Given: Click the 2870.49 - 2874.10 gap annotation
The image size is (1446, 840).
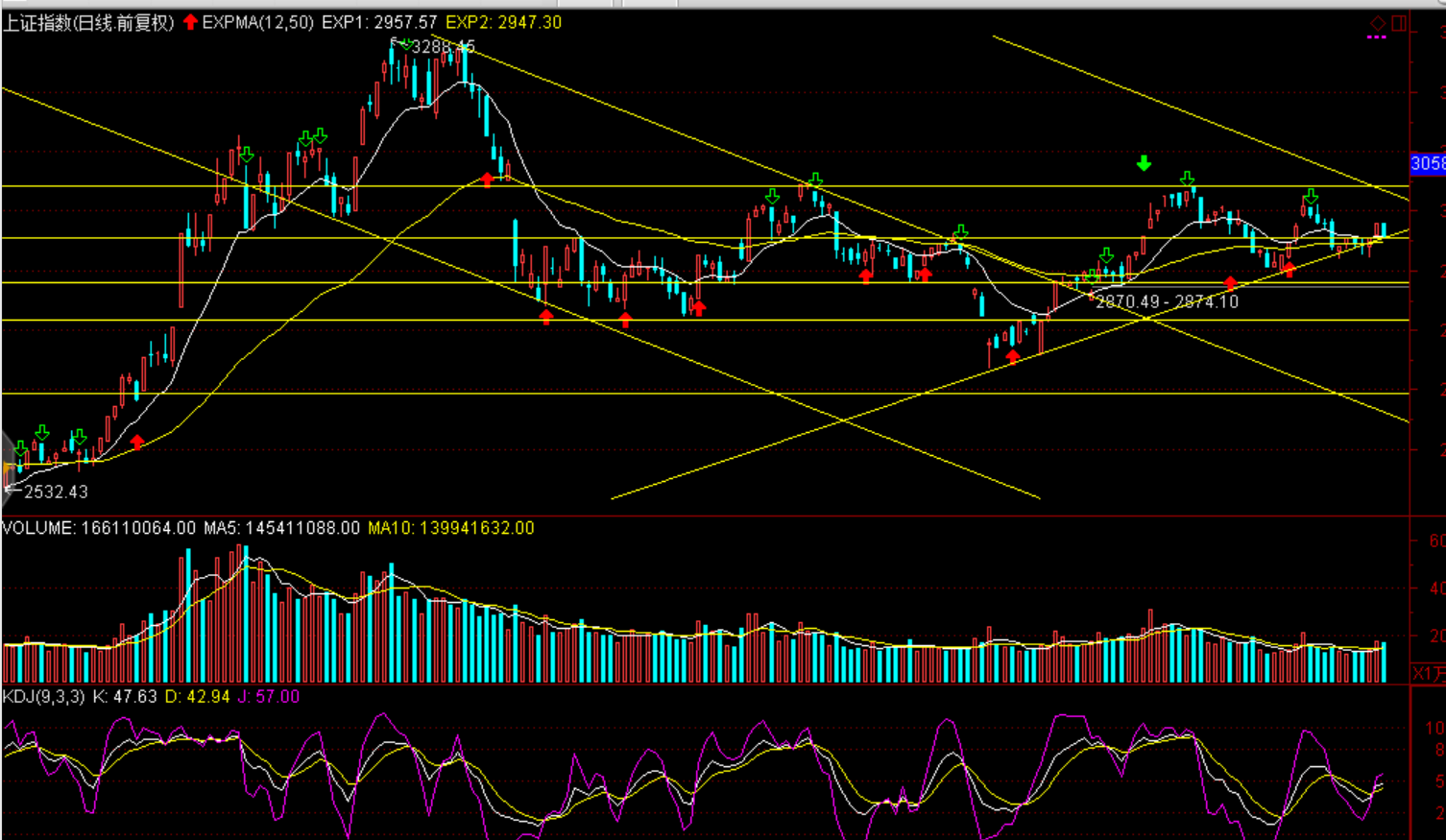Looking at the screenshot, I should coord(1167,301).
